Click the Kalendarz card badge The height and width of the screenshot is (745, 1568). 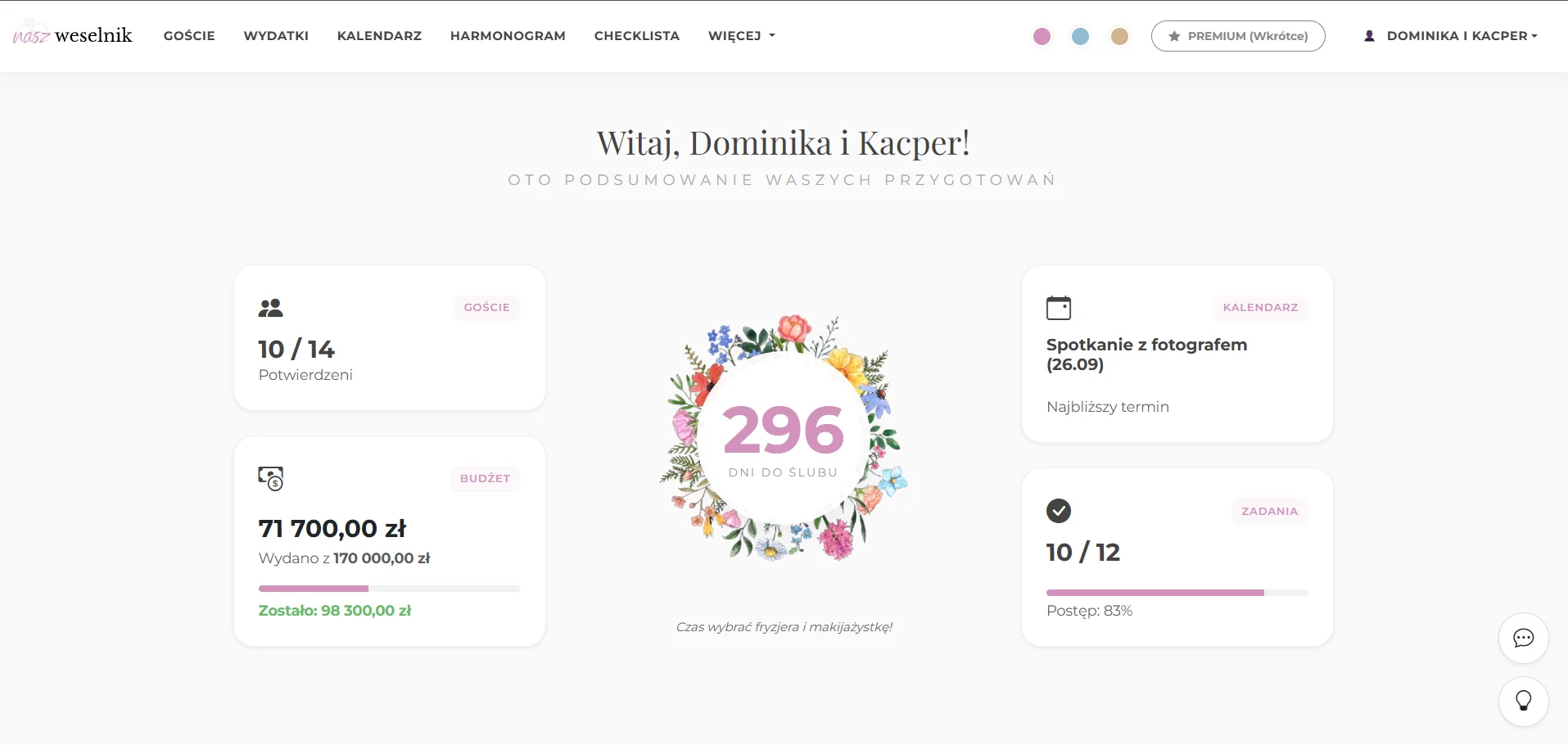[x=1261, y=307]
